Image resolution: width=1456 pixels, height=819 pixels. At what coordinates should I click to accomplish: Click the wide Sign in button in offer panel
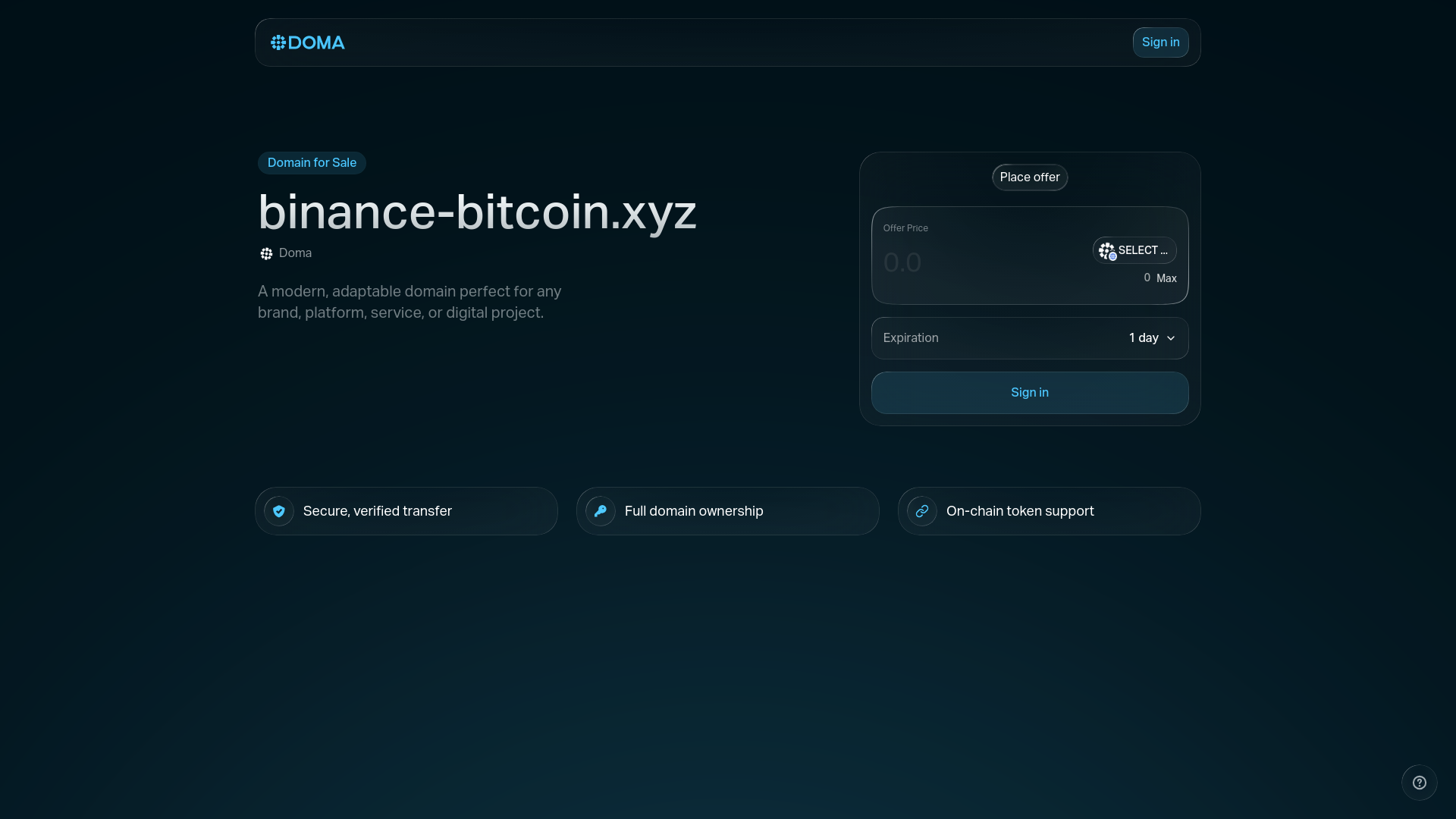[1030, 393]
